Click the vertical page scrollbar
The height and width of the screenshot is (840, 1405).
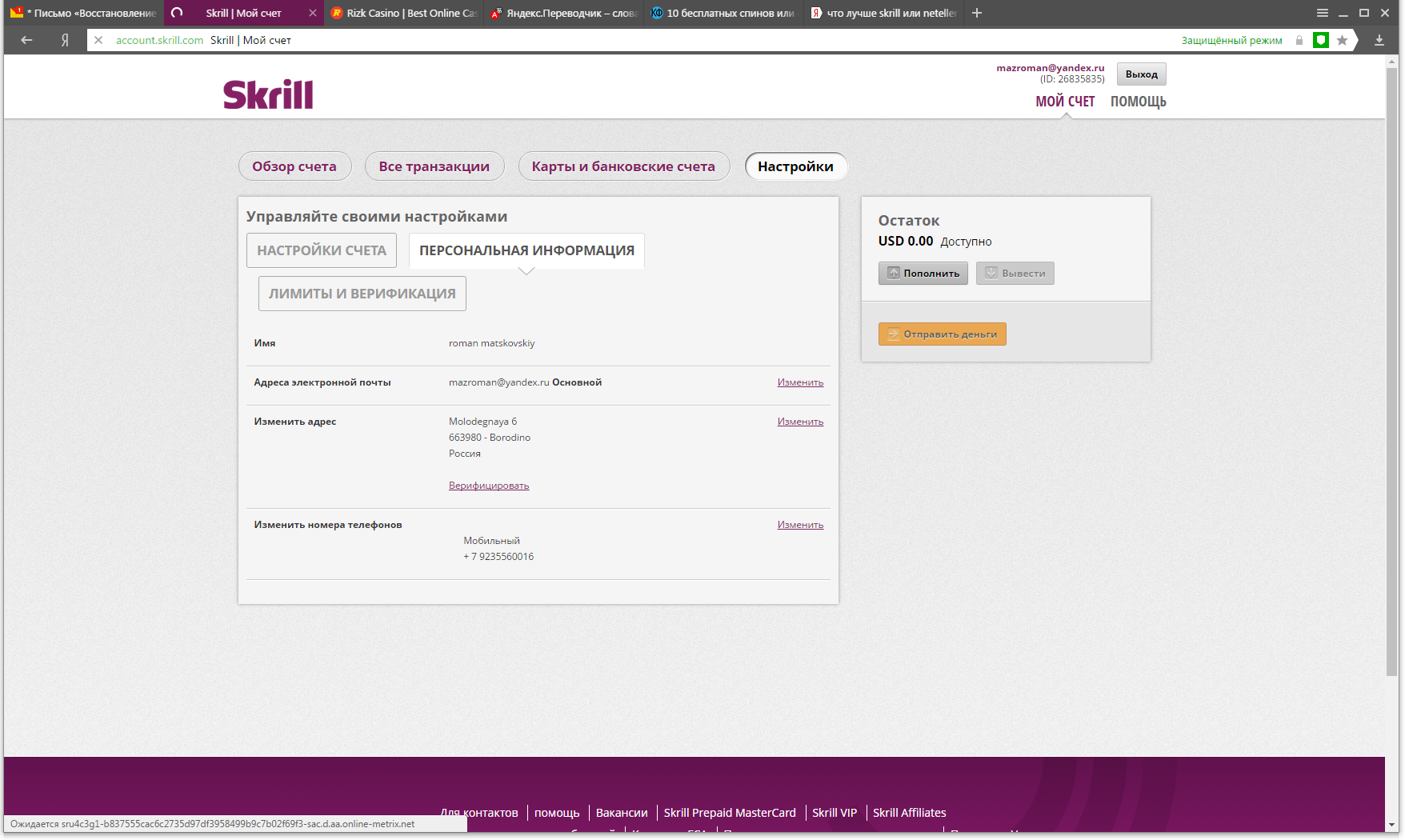(1392, 372)
